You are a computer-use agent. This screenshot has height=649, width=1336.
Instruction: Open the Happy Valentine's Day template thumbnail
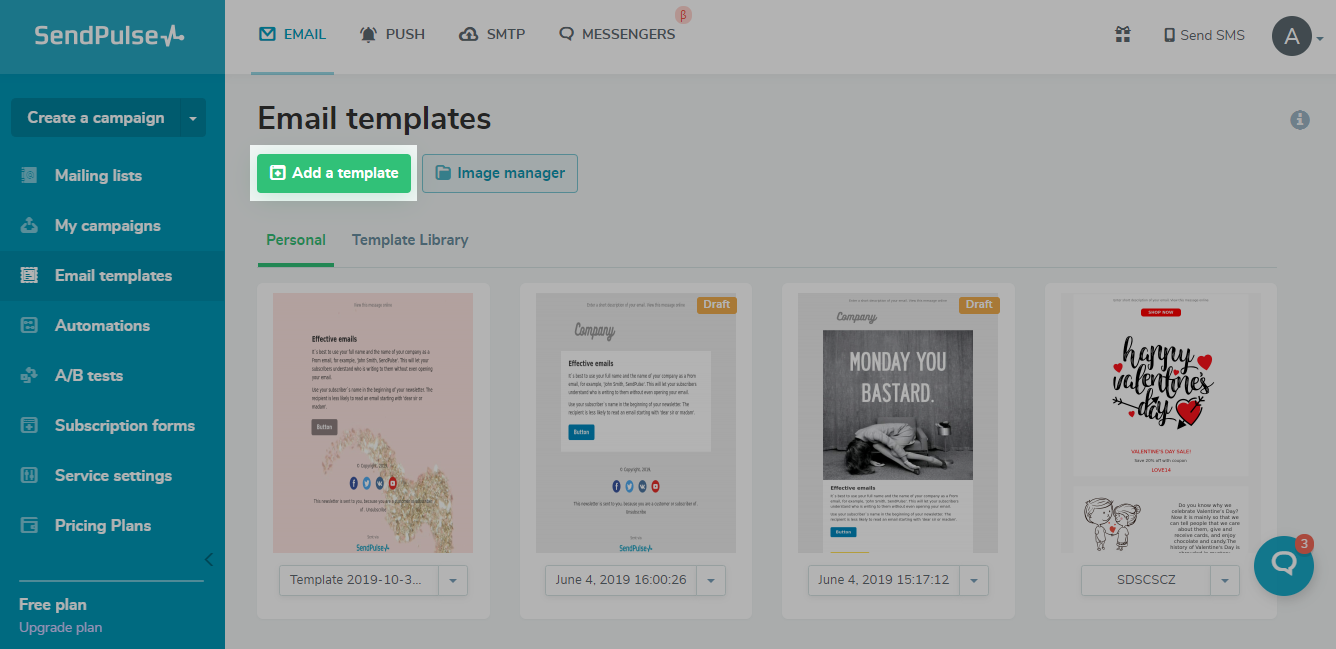1160,420
